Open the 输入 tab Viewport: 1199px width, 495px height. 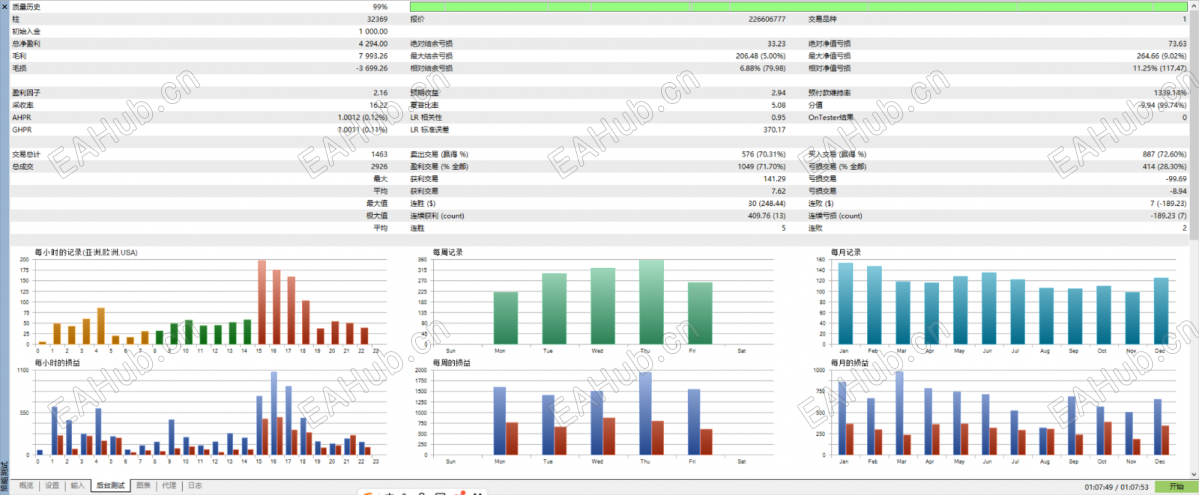coord(78,485)
